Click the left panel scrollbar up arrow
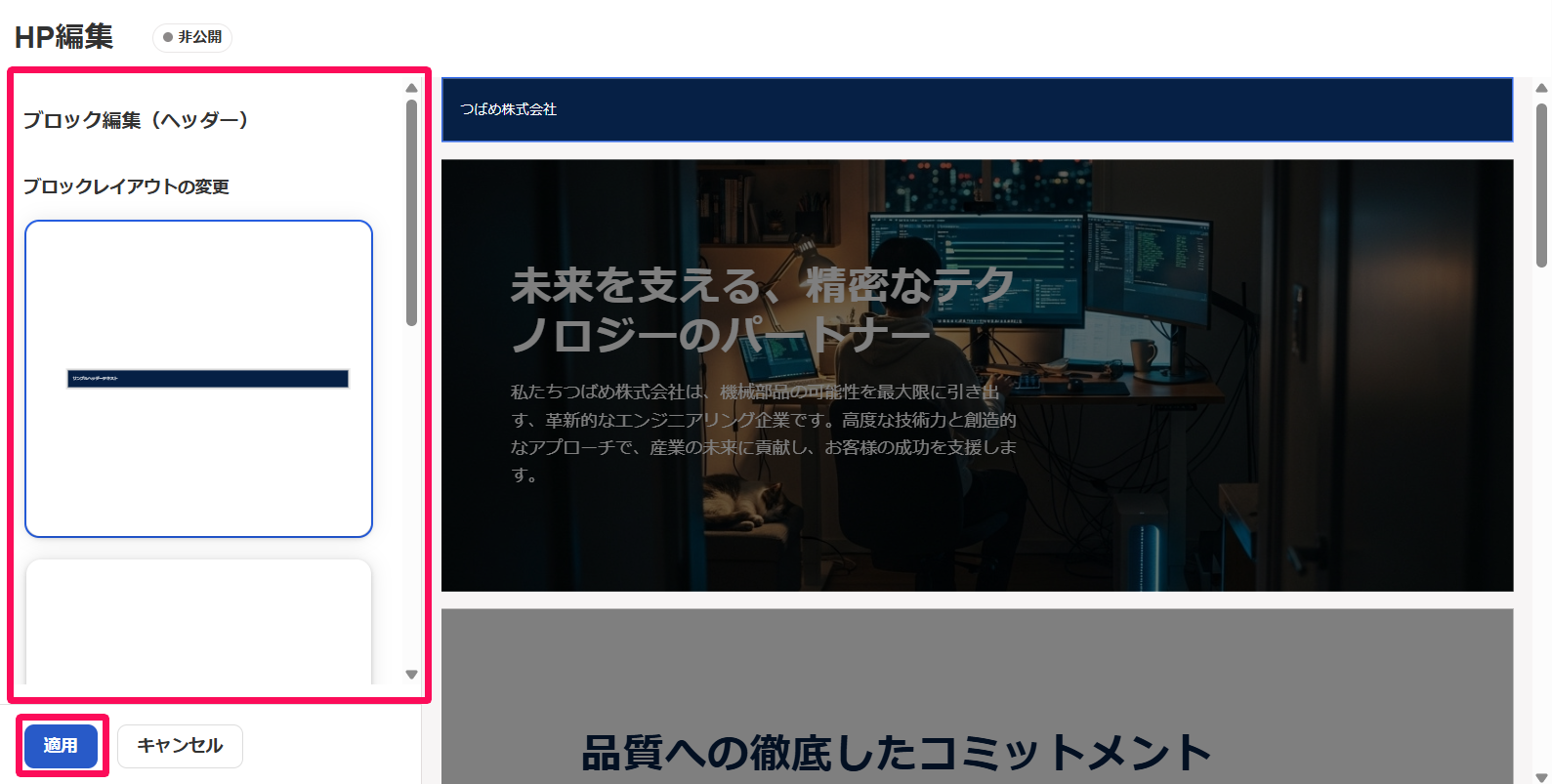The height and width of the screenshot is (784, 1552). tap(411, 88)
